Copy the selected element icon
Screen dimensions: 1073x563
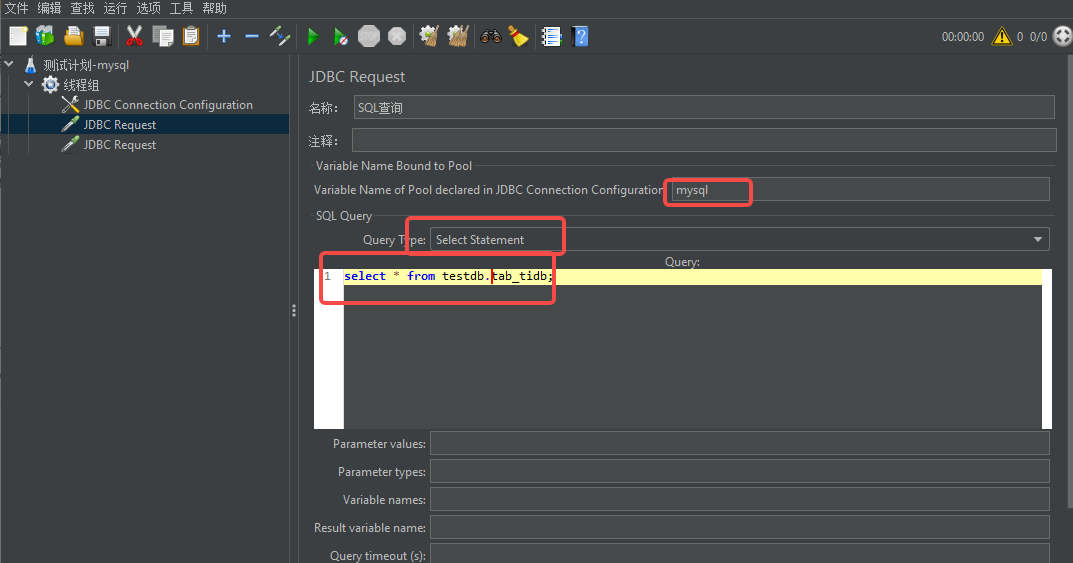coord(163,36)
